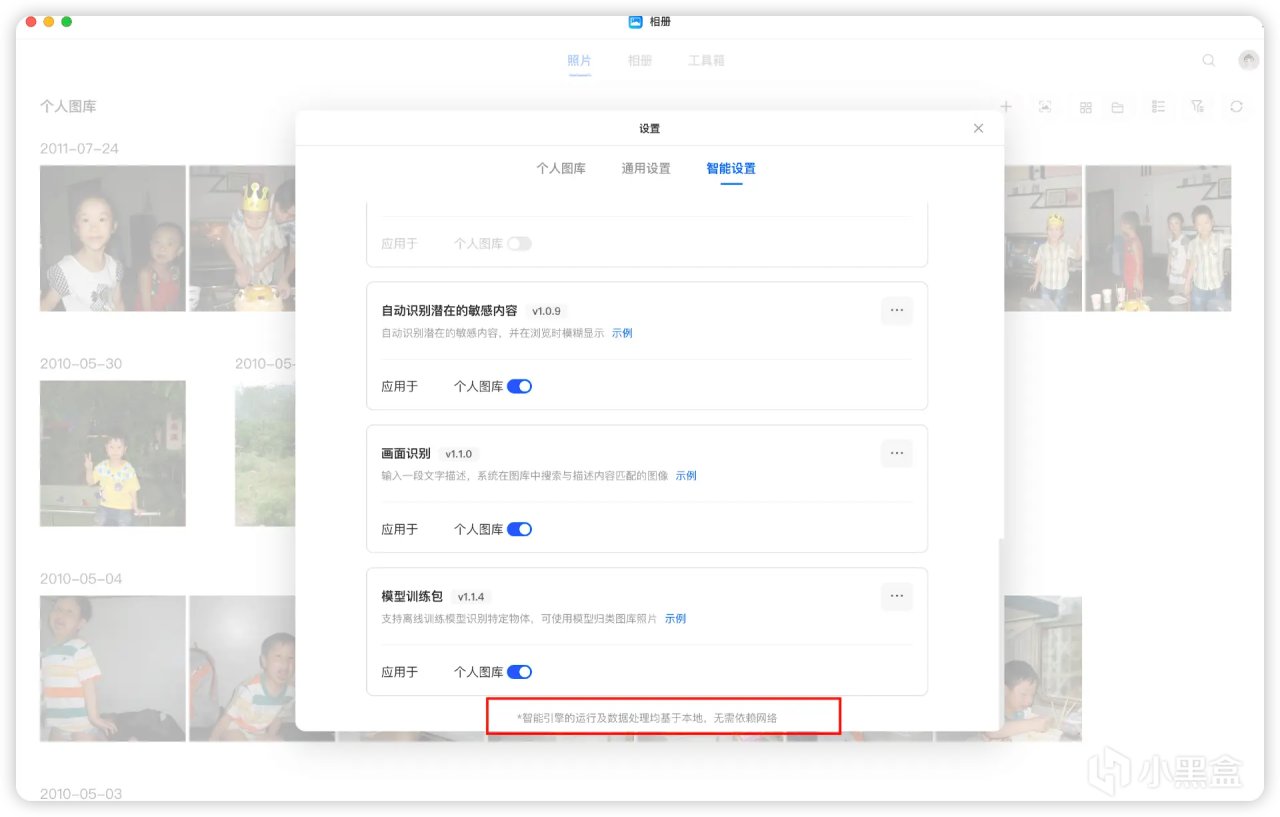Click the 2011-07-24 date heading

pyautogui.click(x=79, y=149)
